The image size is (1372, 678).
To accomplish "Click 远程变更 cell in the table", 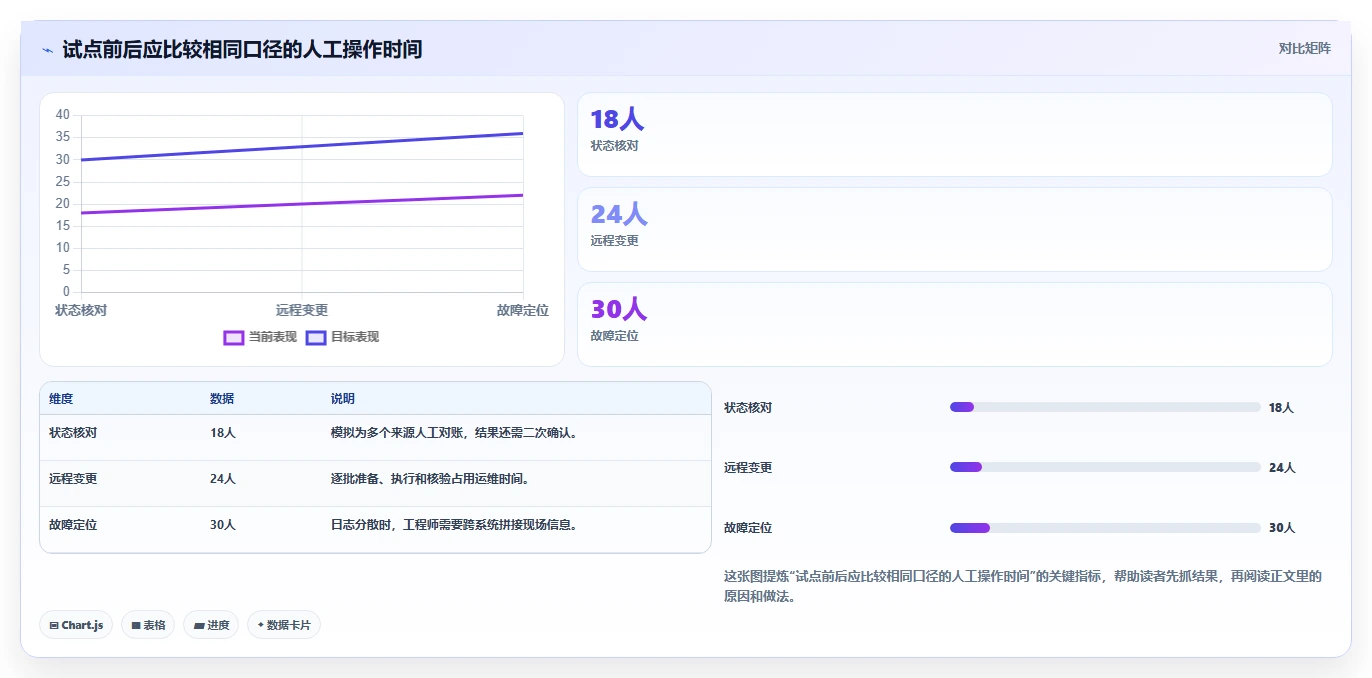I will 73,479.
